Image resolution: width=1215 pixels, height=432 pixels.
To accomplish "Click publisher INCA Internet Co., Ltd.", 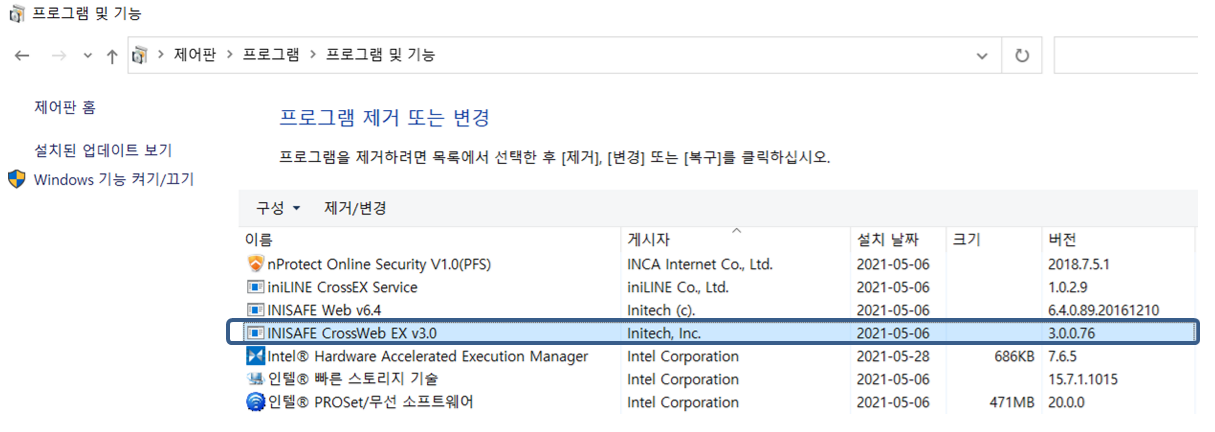I will pyautogui.click(x=699, y=265).
